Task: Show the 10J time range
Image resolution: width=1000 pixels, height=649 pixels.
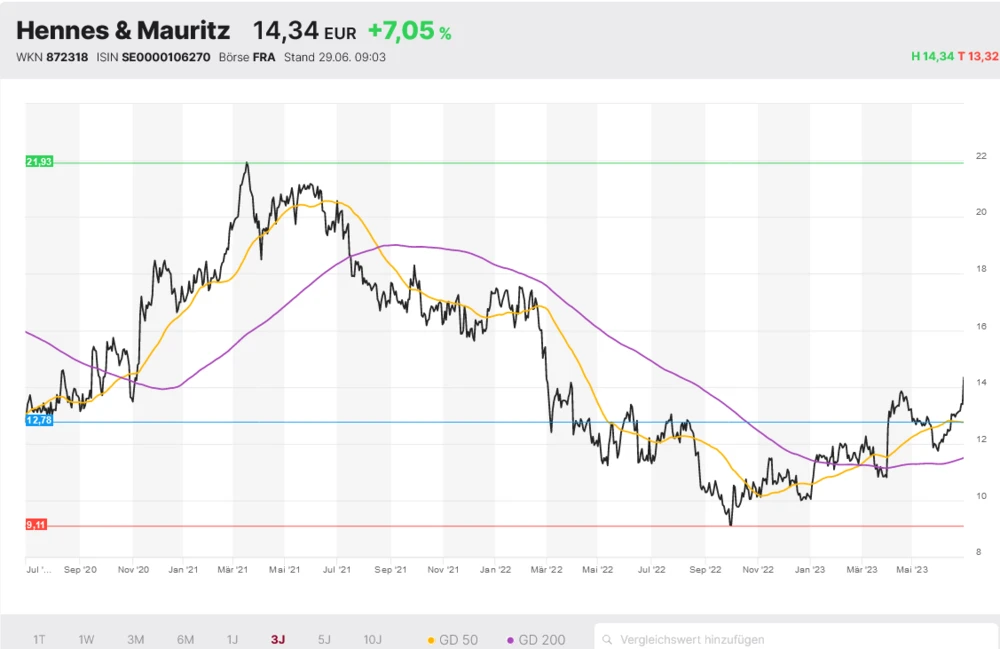Action: [x=372, y=639]
